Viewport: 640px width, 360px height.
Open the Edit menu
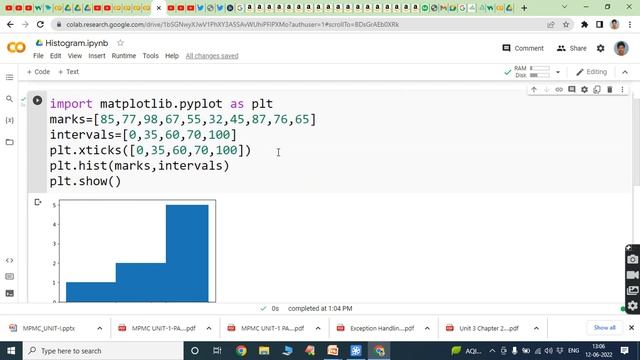tap(56, 56)
